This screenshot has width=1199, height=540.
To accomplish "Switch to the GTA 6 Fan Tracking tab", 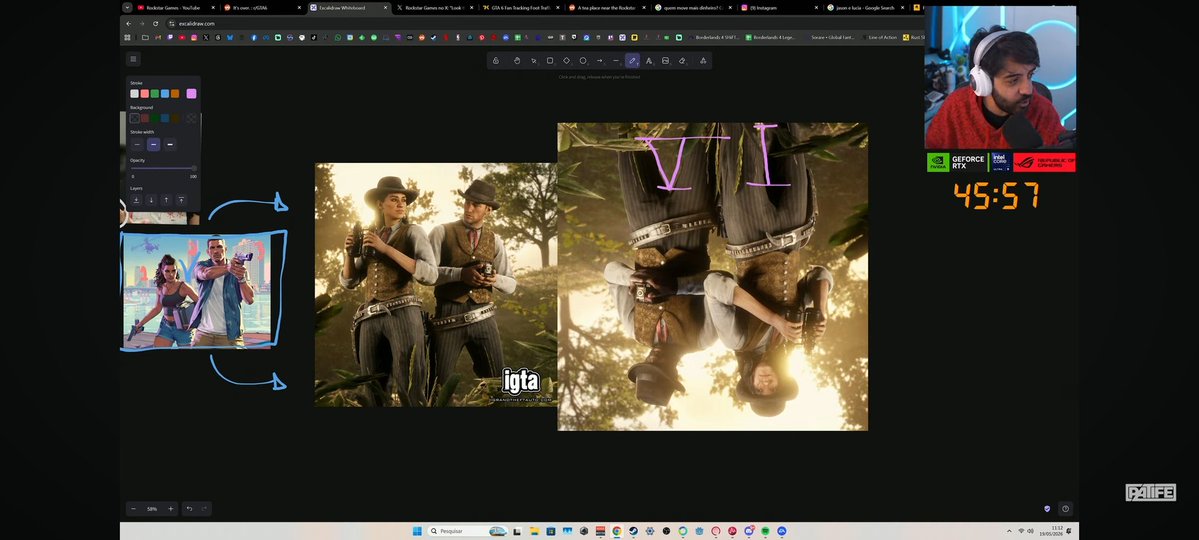I will (520, 8).
